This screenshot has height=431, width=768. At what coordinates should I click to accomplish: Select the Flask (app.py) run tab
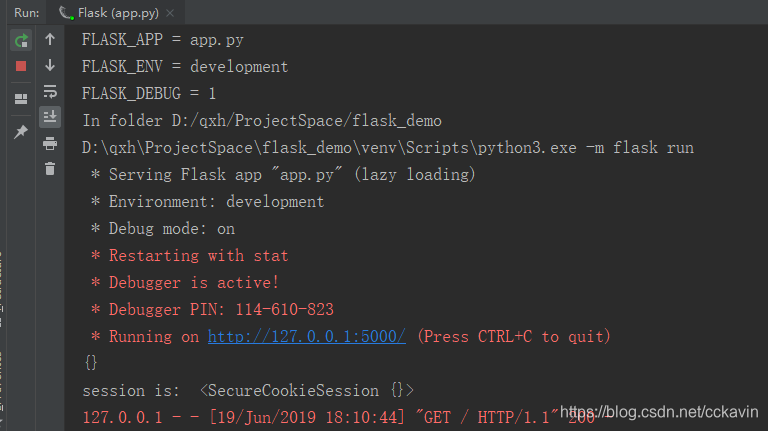click(117, 13)
